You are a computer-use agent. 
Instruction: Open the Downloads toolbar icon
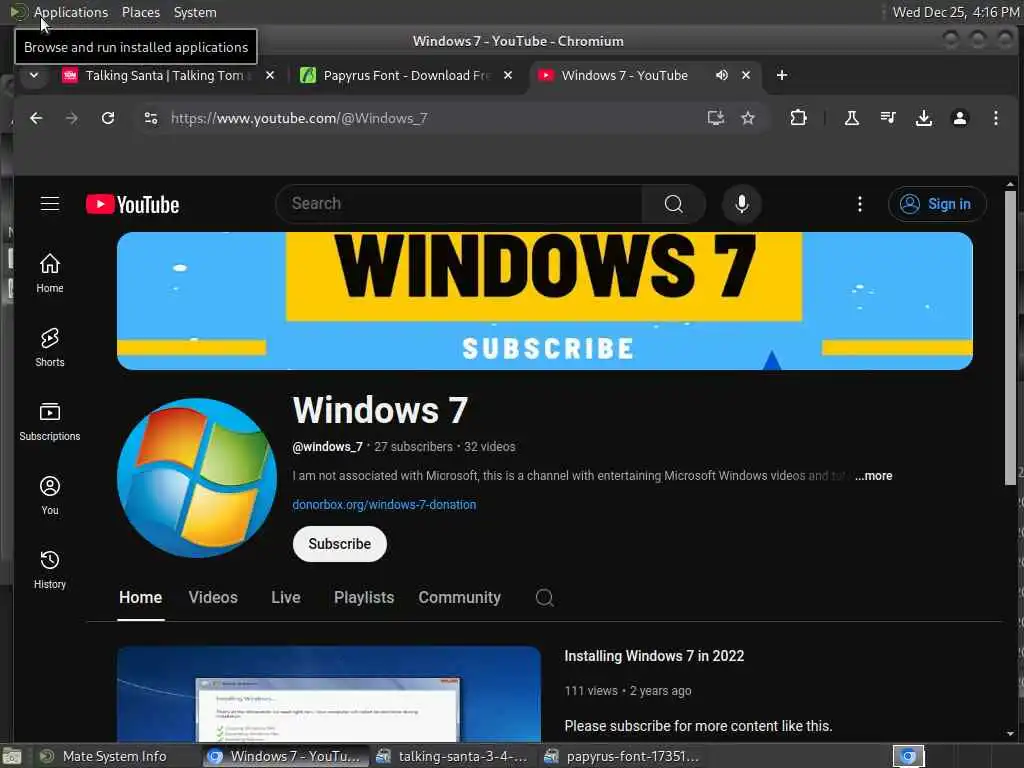tap(923, 118)
